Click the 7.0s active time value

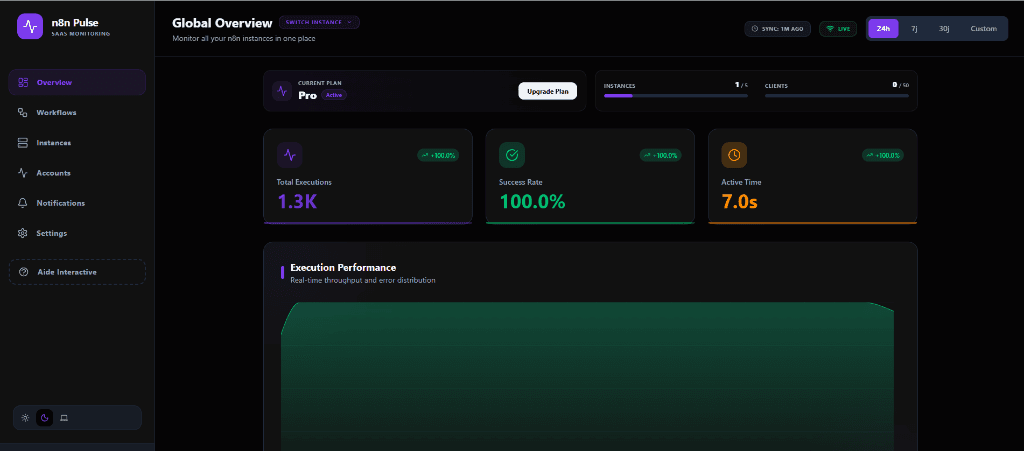click(739, 202)
